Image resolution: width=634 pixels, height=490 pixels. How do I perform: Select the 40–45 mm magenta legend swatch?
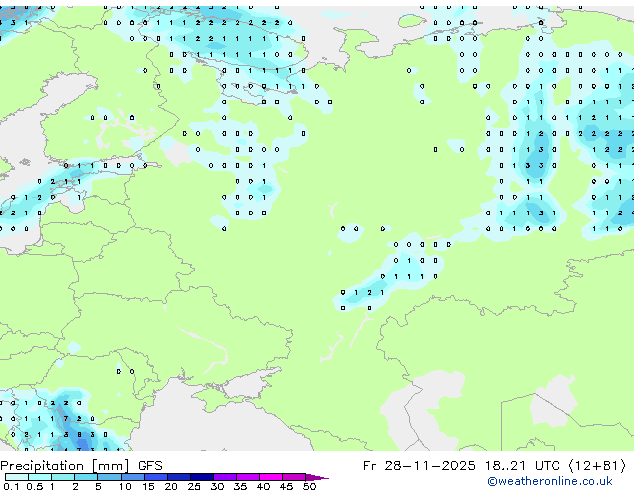(x=271, y=477)
